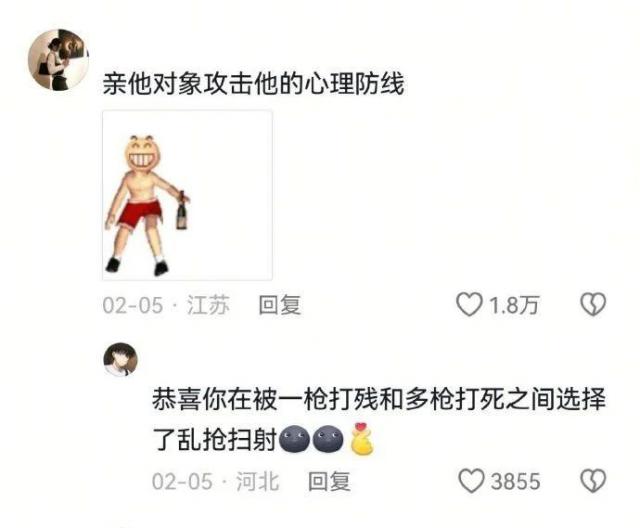Screen dimensions: 640x528
Task: Open the red-shorts meme sticker image
Action: click(187, 195)
